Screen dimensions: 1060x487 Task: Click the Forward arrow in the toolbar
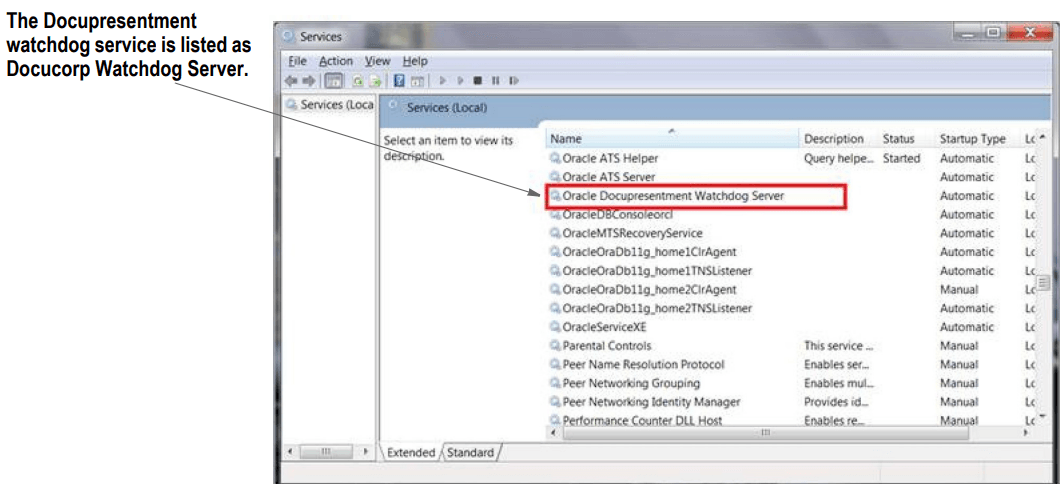coord(308,81)
